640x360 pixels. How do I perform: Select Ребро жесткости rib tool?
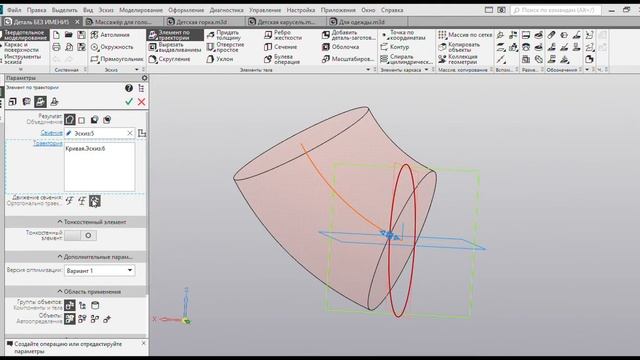click(283, 35)
